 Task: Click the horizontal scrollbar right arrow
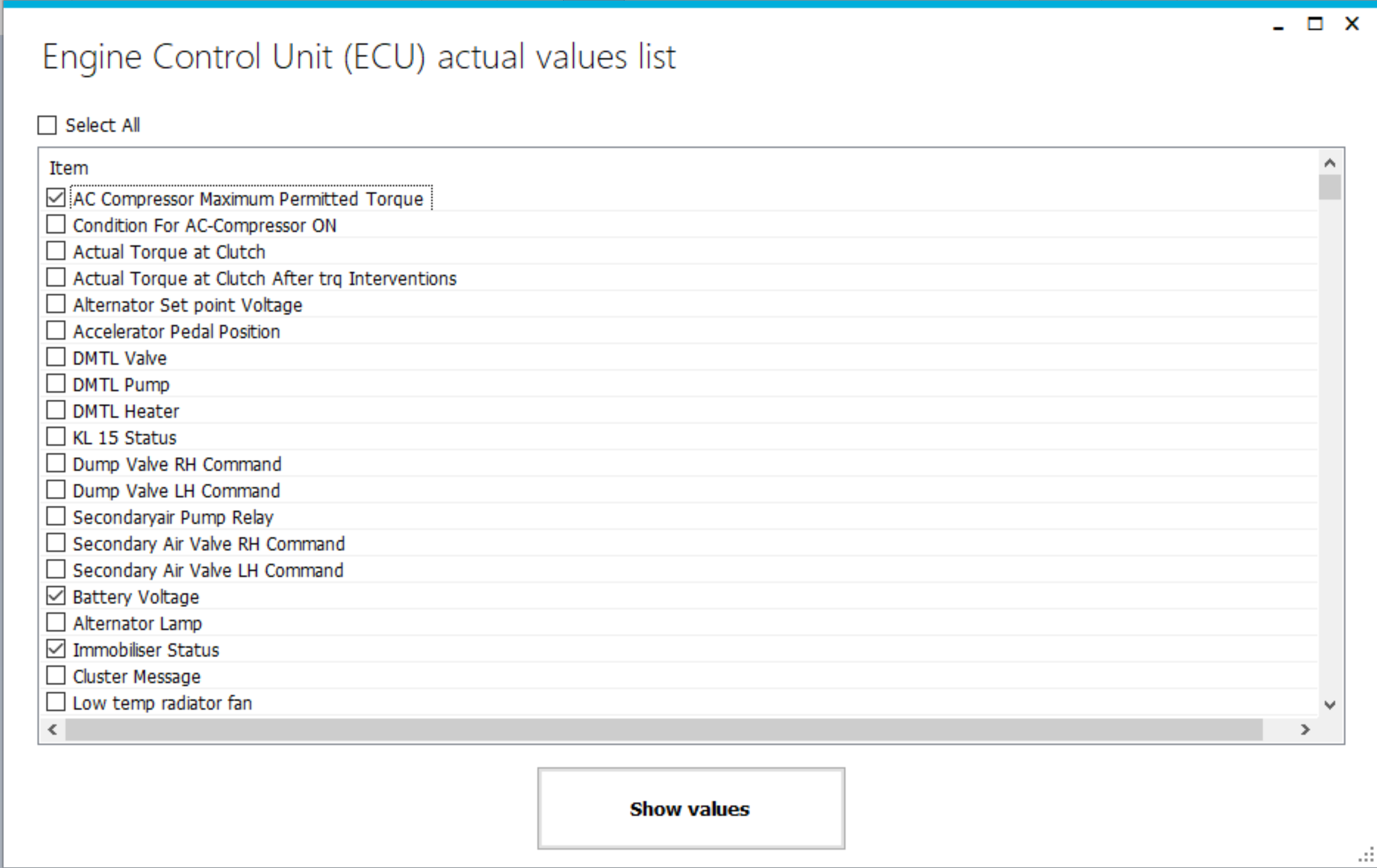[x=1305, y=730]
